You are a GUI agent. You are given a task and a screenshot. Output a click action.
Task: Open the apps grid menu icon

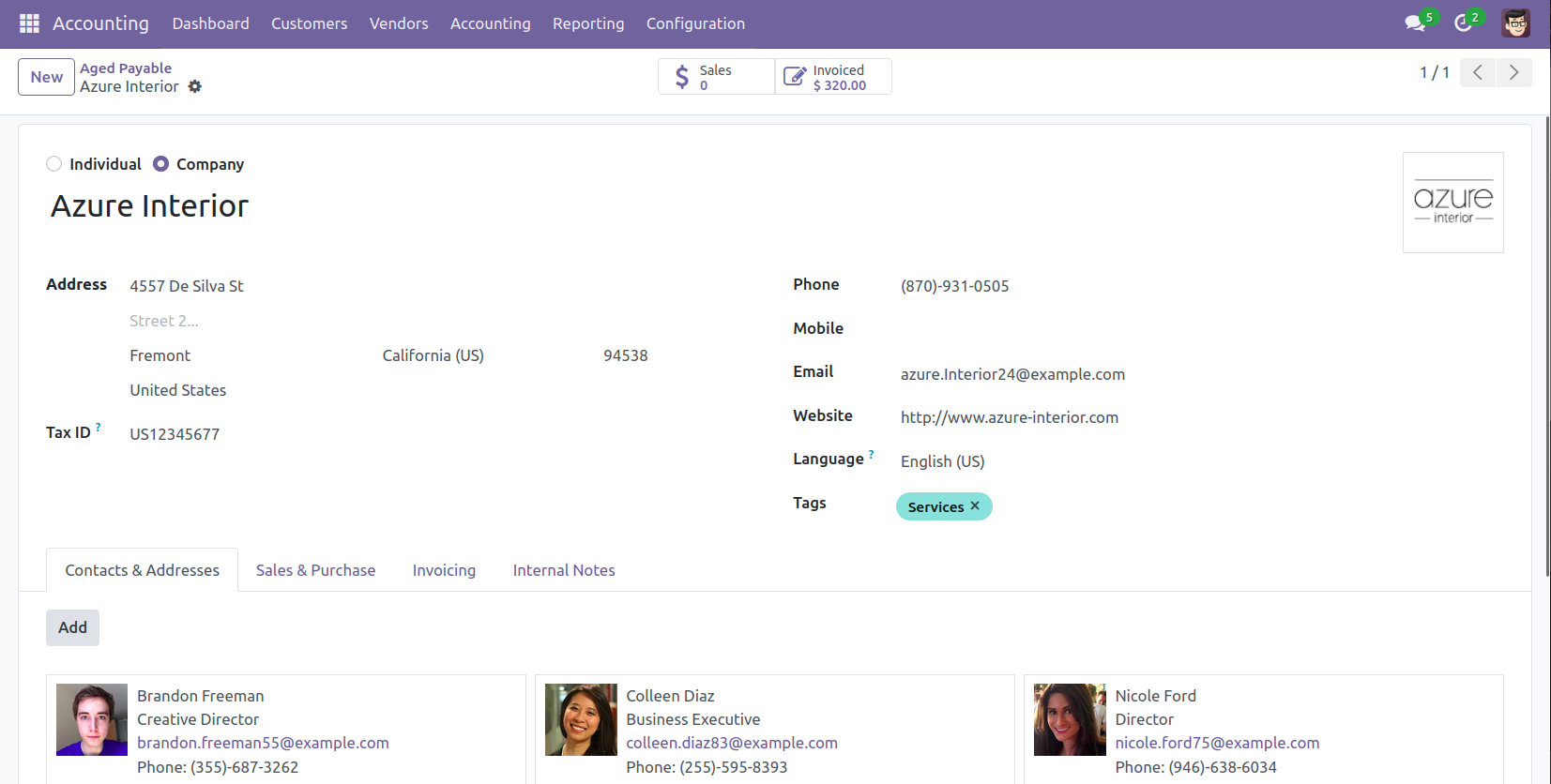29,23
